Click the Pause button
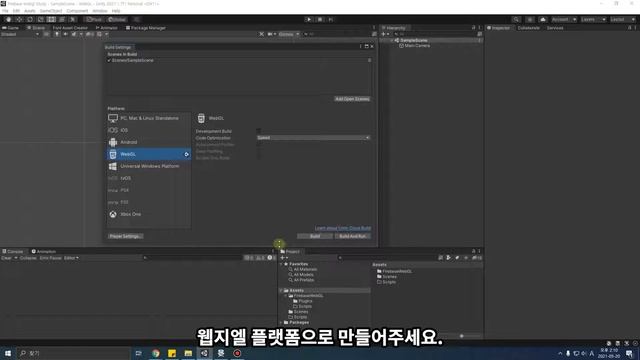The image size is (640, 360). pyautogui.click(x=320, y=20)
